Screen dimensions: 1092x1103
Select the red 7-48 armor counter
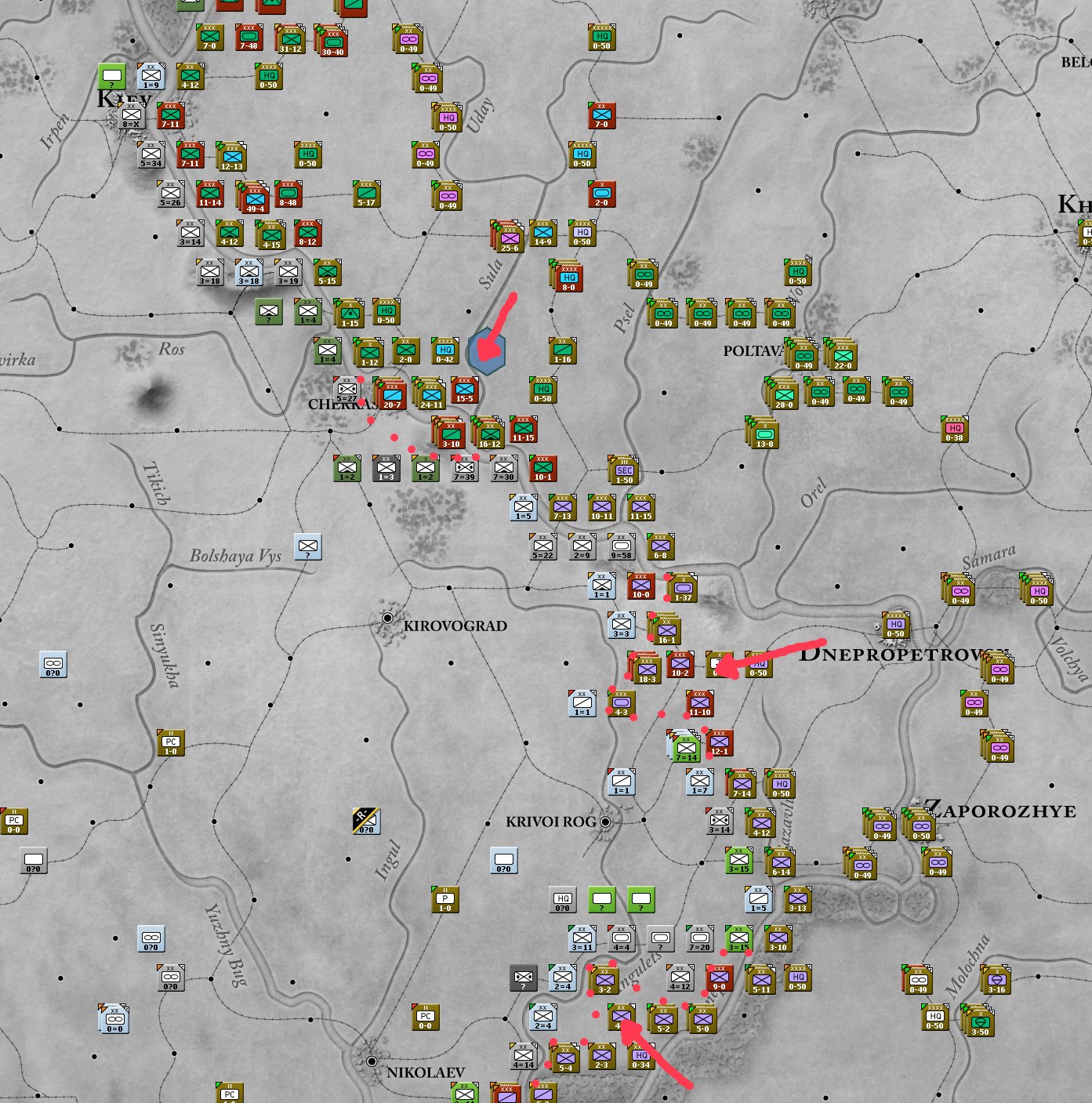(249, 38)
